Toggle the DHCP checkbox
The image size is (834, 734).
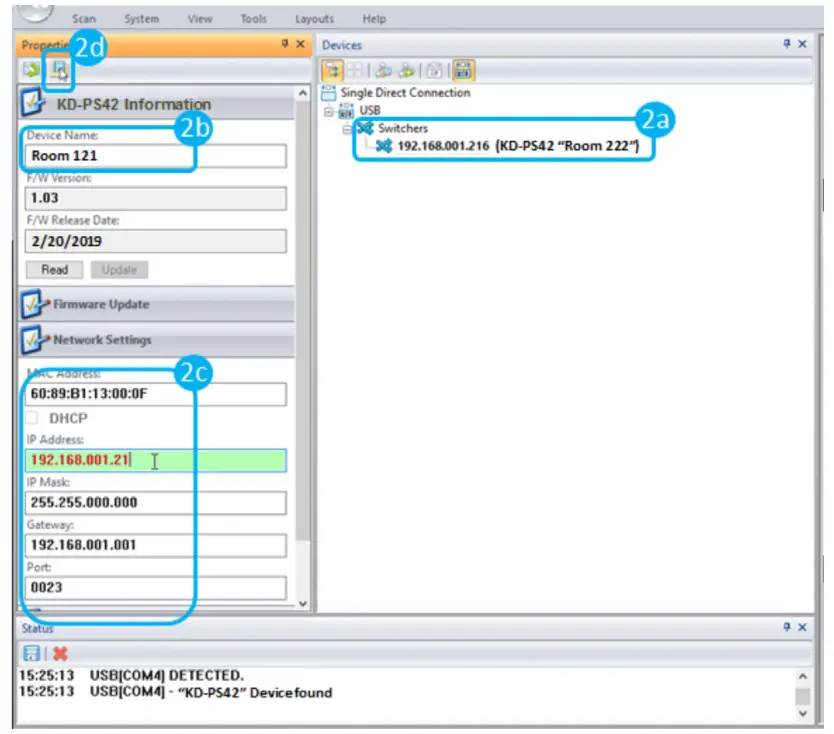tap(32, 418)
